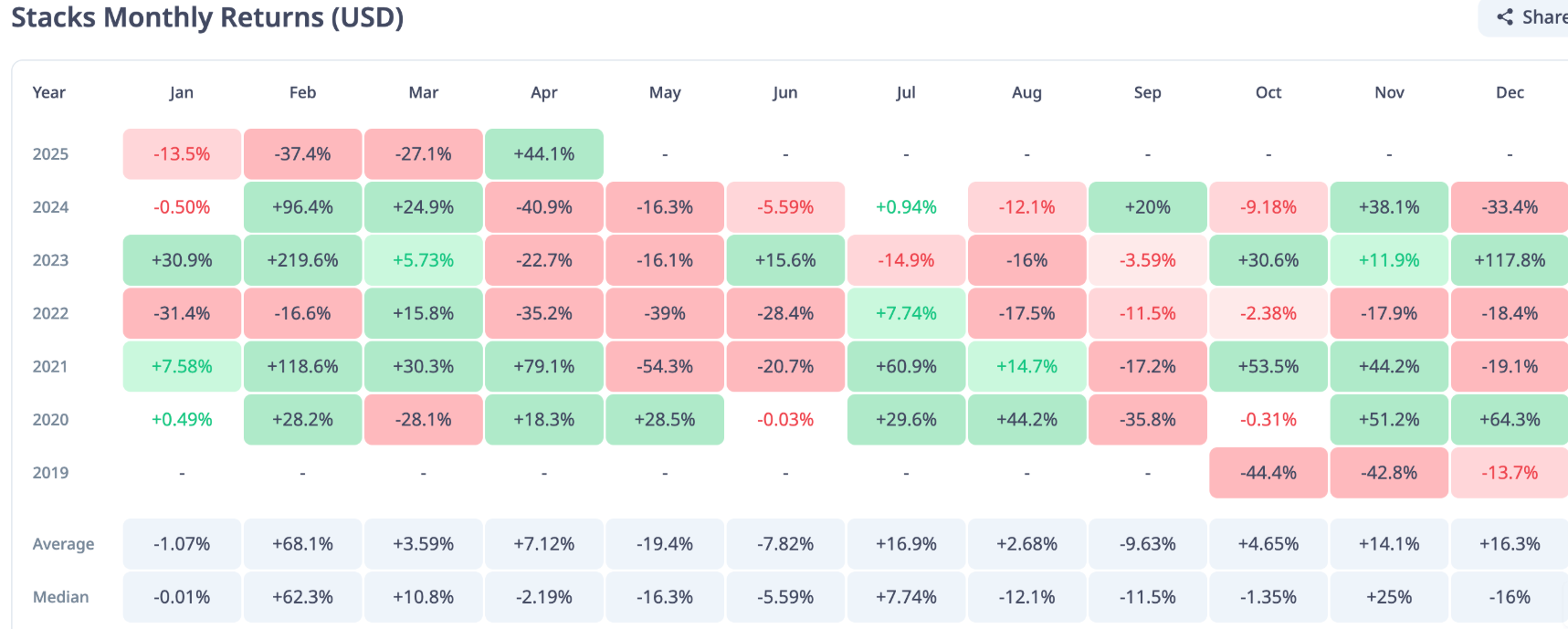This screenshot has height=629, width=1568.
Task: Click the Dec column header
Action: coord(1510,92)
